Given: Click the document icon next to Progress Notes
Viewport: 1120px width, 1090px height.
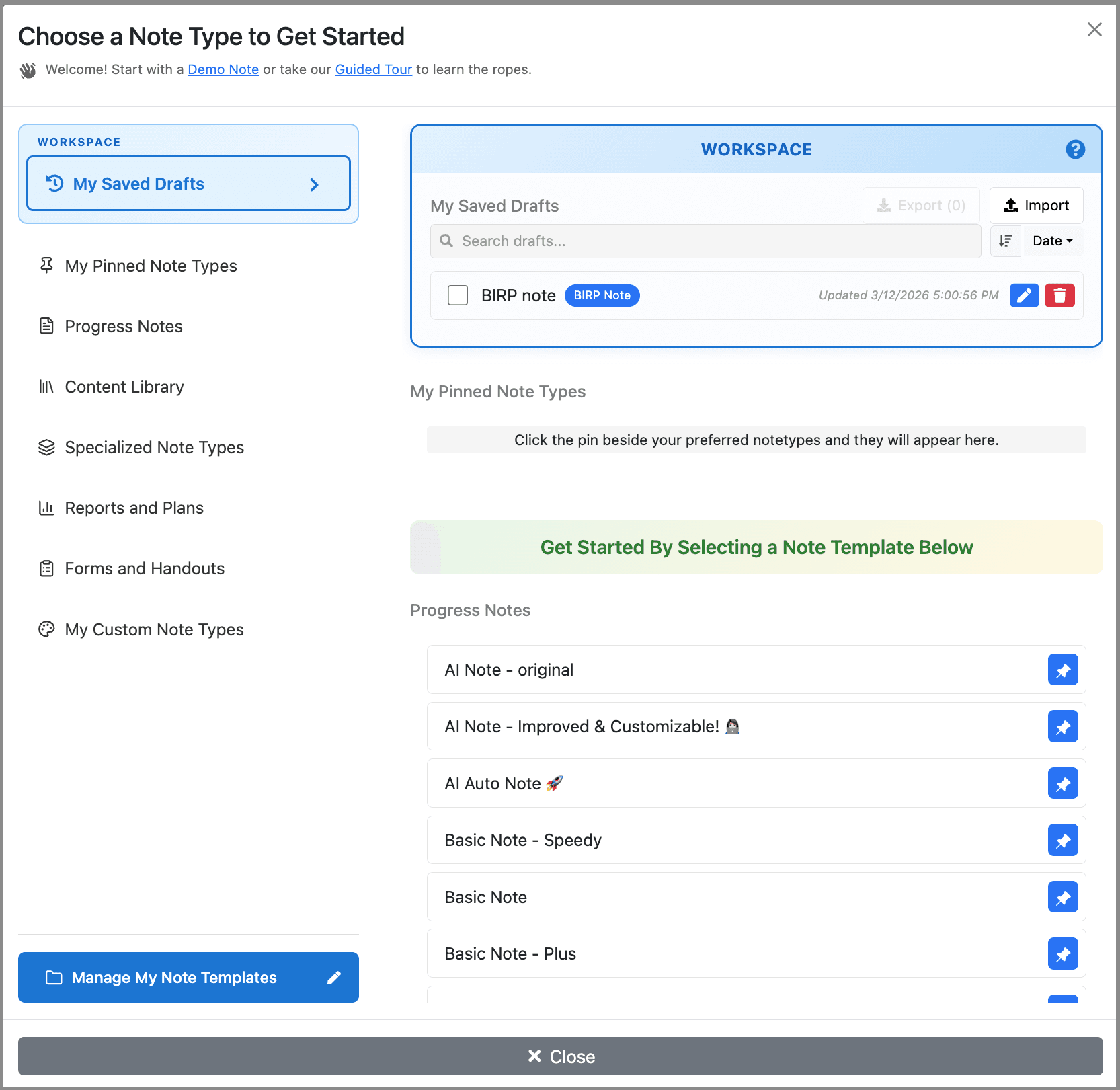Looking at the screenshot, I should tap(46, 326).
